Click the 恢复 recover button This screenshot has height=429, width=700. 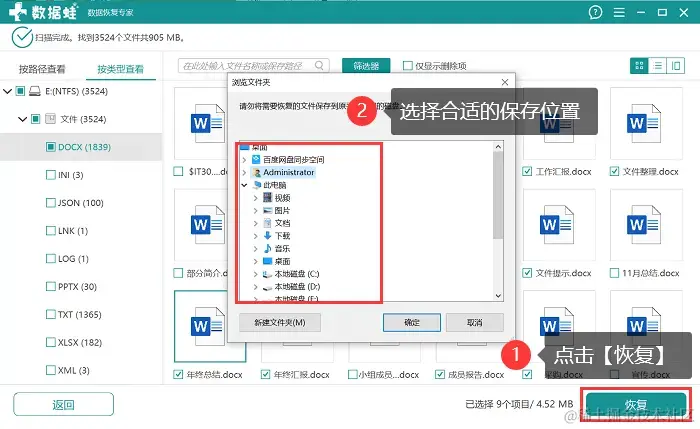point(636,404)
